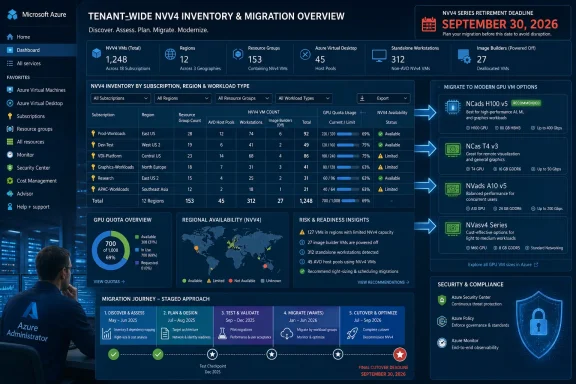Click the APAC-Workloads GPU quota bar
576x384 pixels.
pos(347,190)
